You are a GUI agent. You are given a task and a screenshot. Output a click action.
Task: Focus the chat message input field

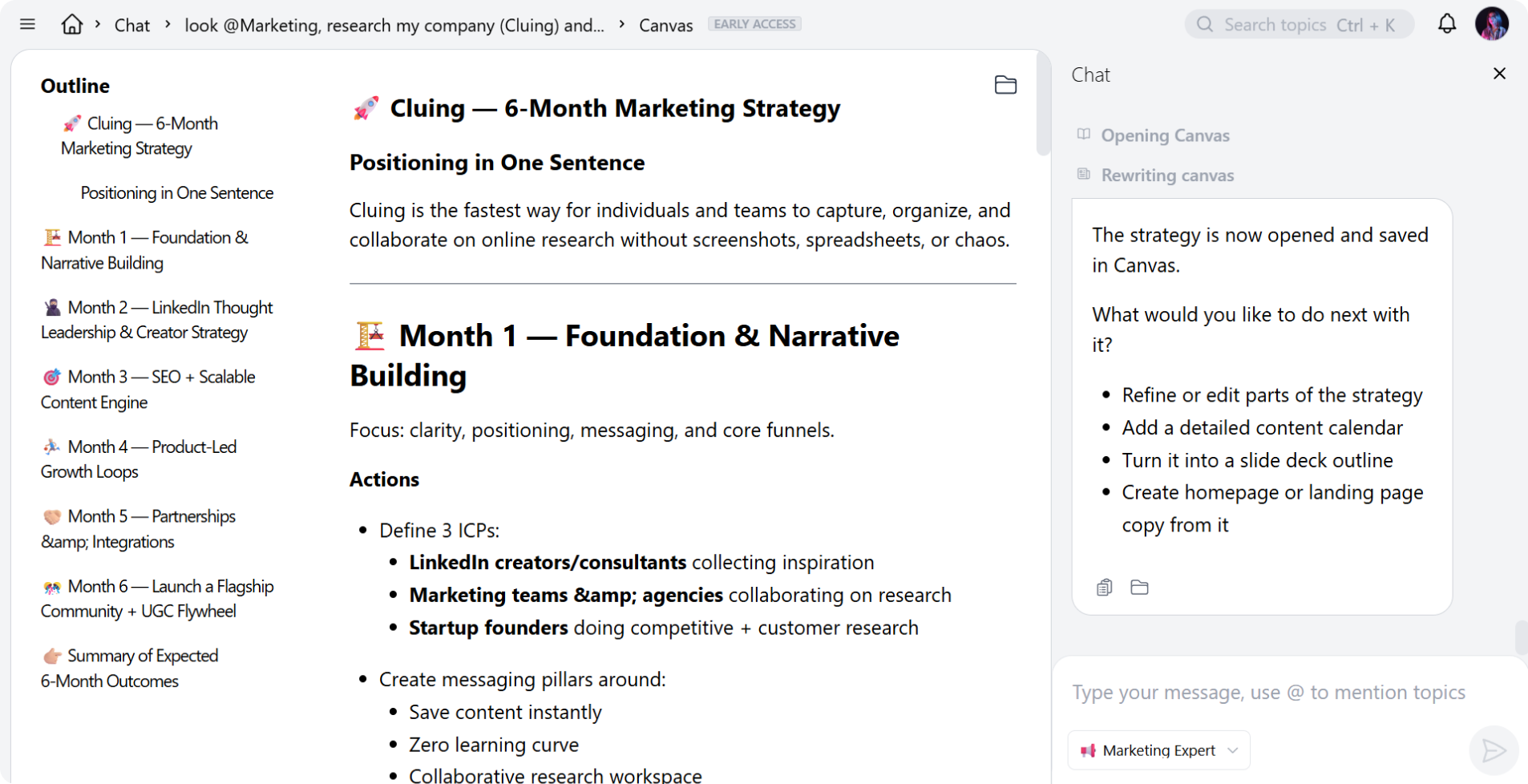[1268, 693]
